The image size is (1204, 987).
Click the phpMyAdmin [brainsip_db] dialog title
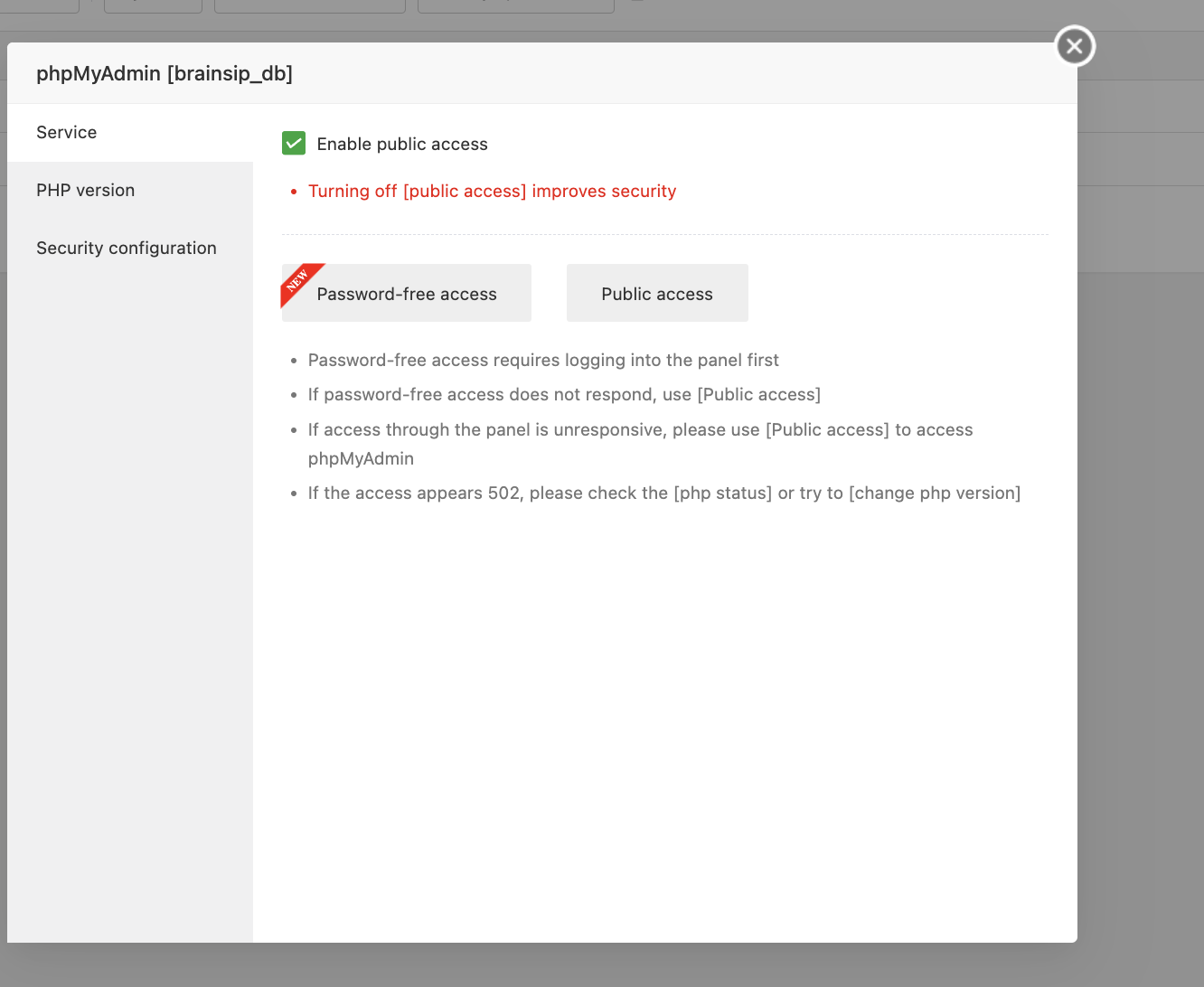pyautogui.click(x=165, y=74)
